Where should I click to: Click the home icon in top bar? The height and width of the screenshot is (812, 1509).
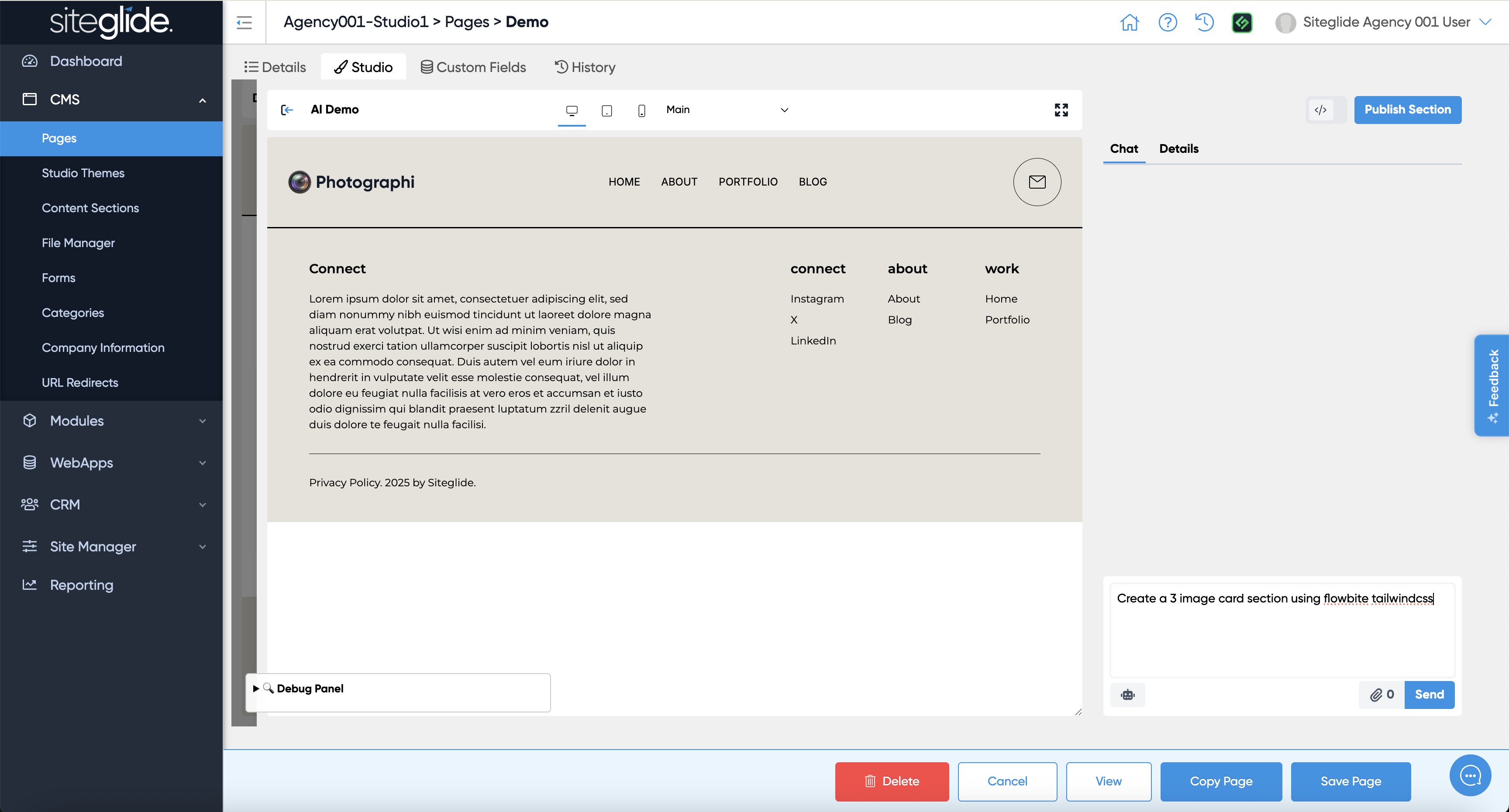point(1129,22)
